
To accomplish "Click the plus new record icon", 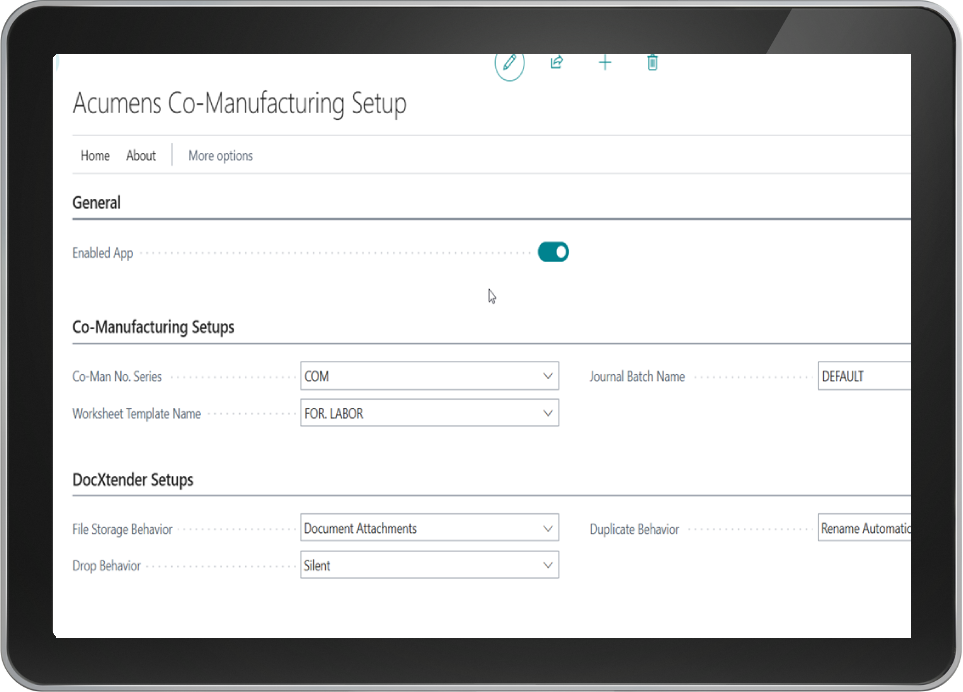I will tap(605, 62).
